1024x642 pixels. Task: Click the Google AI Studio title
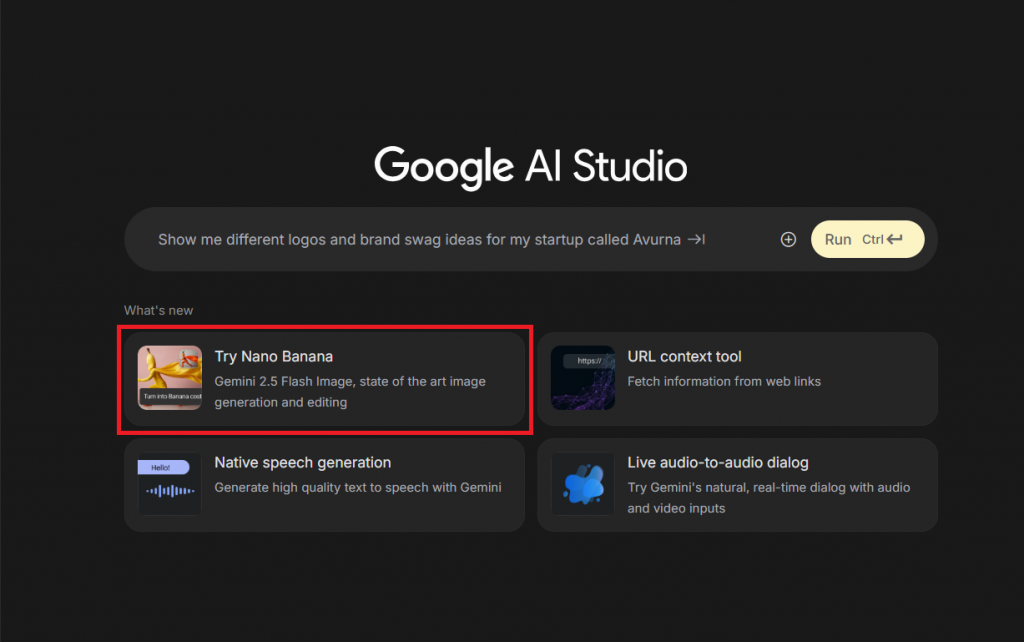tap(530, 167)
